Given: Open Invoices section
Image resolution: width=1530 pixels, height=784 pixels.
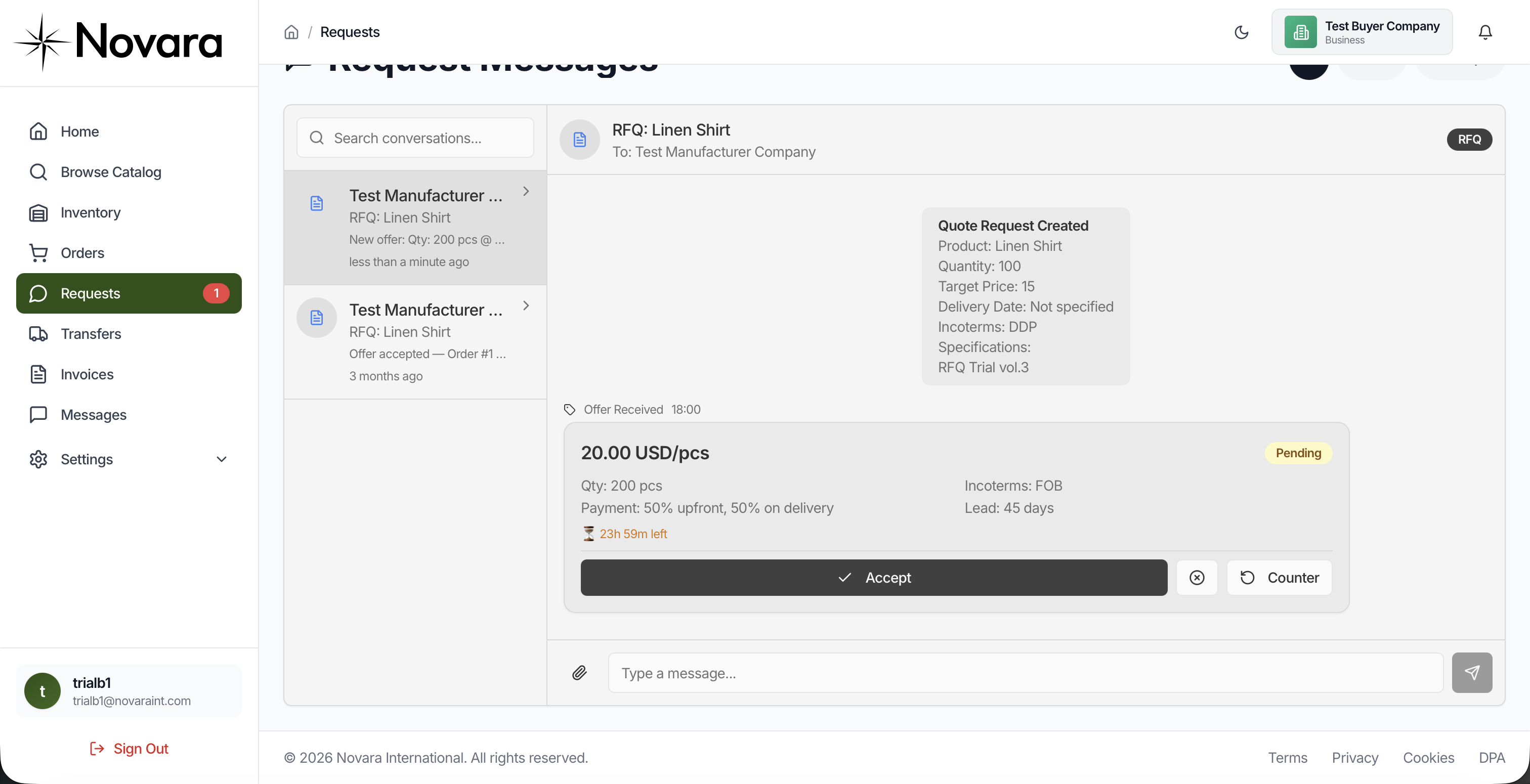Looking at the screenshot, I should pyautogui.click(x=129, y=374).
